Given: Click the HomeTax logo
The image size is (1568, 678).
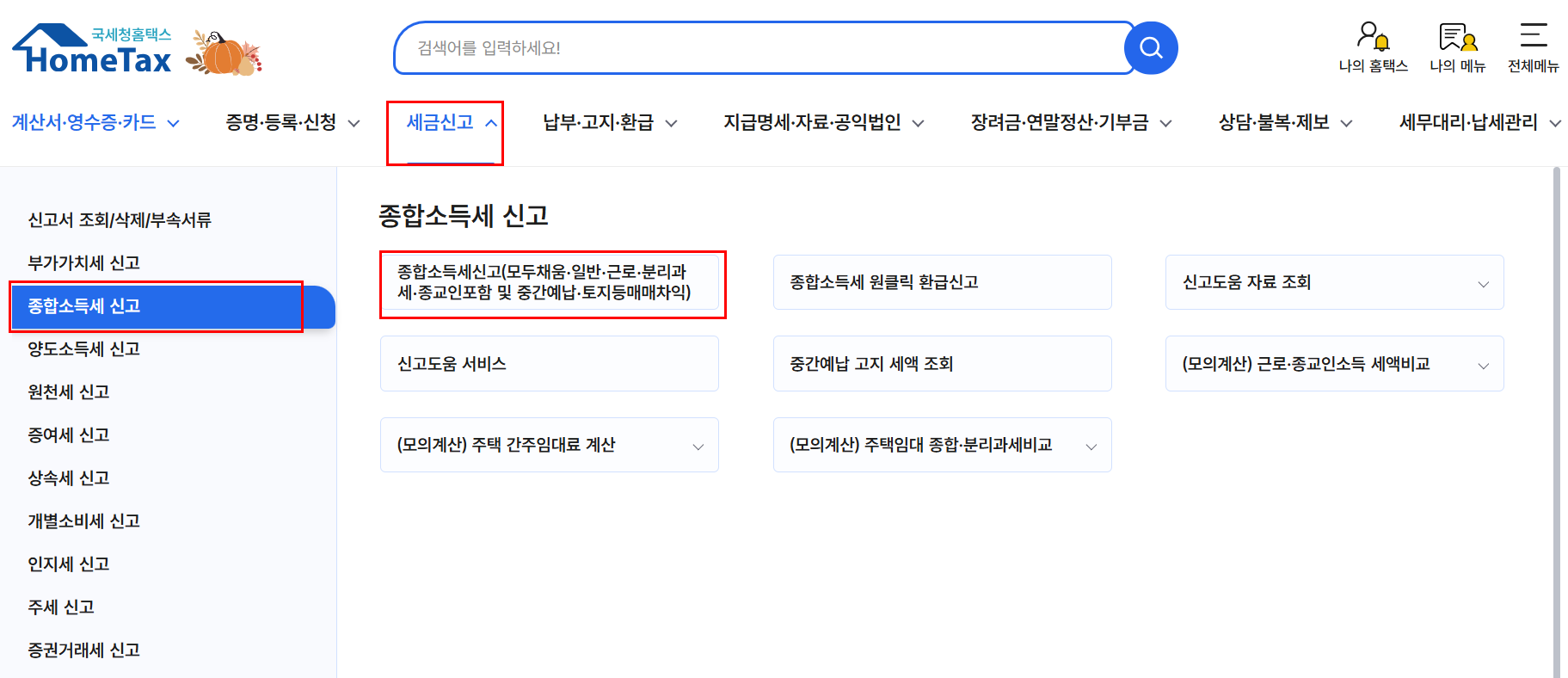Looking at the screenshot, I should click(x=92, y=49).
